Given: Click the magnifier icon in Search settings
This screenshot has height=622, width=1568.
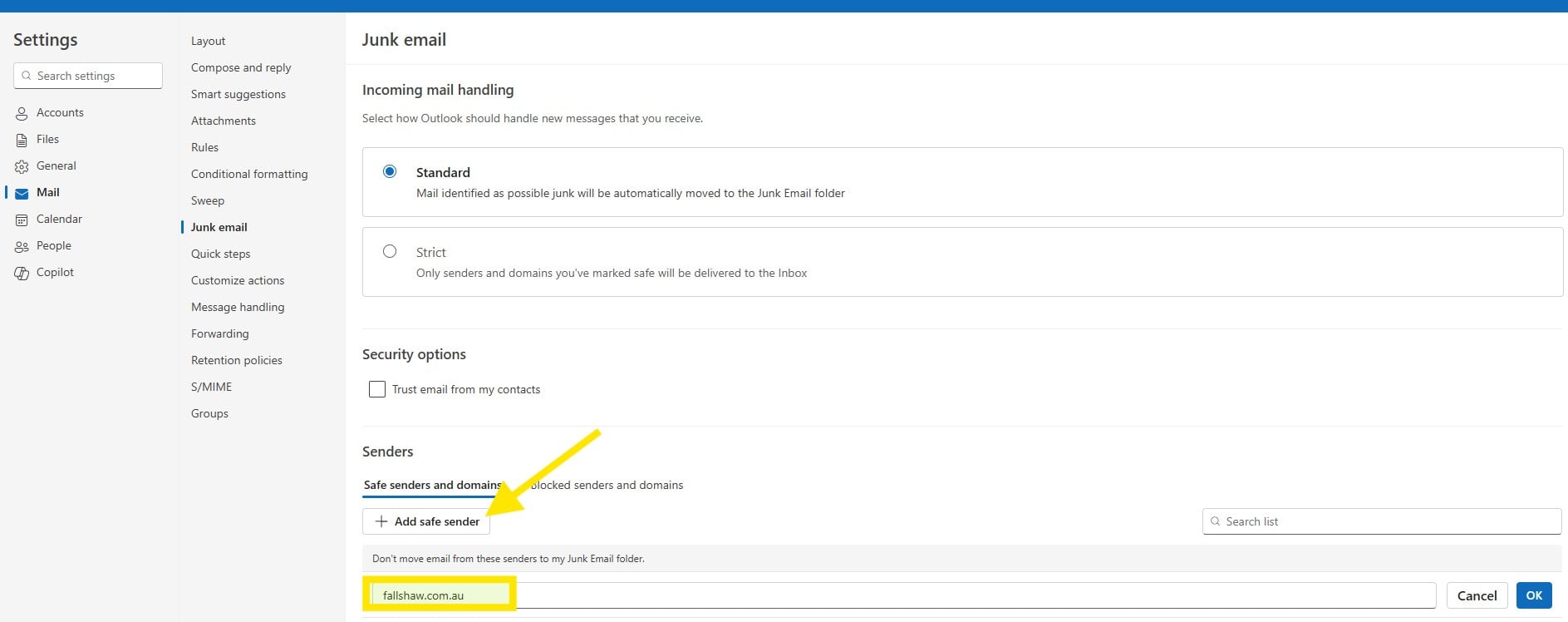Looking at the screenshot, I should click(x=27, y=76).
